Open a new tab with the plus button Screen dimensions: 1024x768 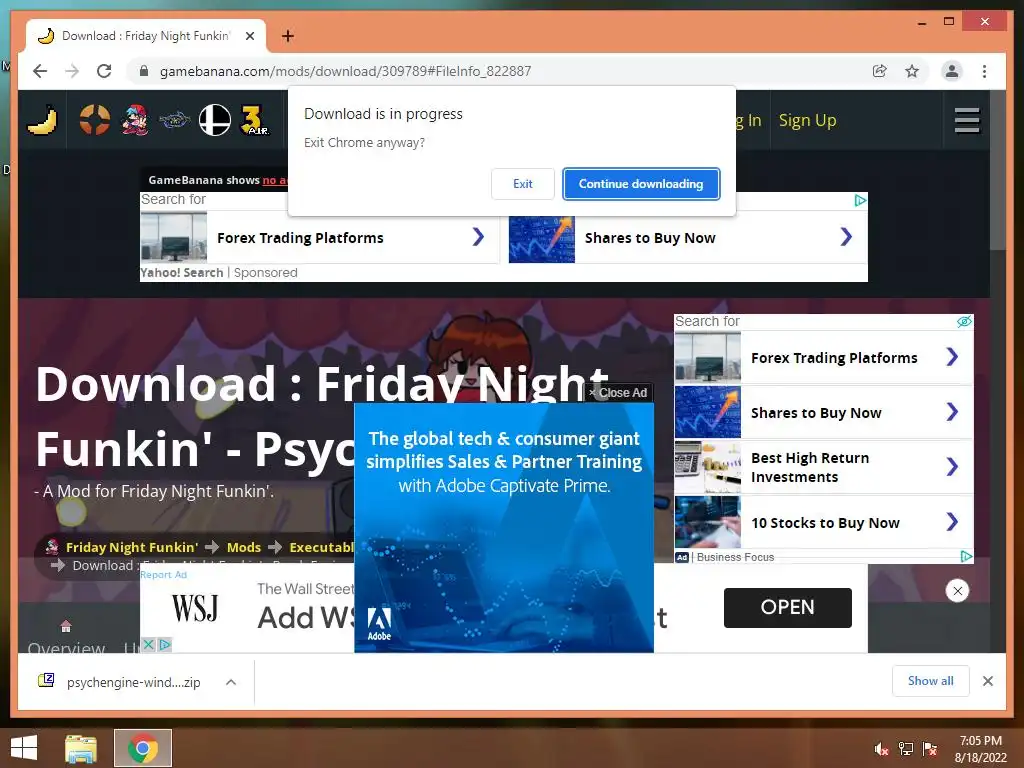tap(287, 36)
